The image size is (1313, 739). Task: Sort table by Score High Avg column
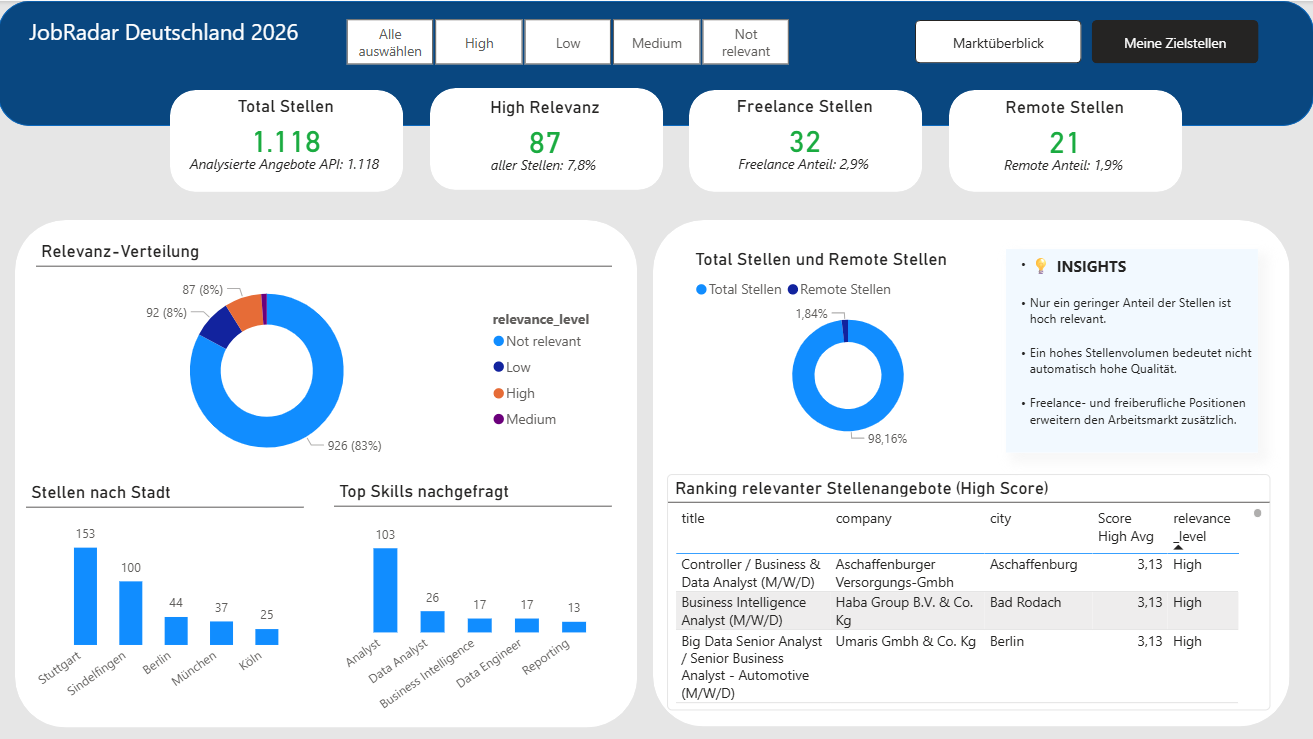[x=1126, y=527]
